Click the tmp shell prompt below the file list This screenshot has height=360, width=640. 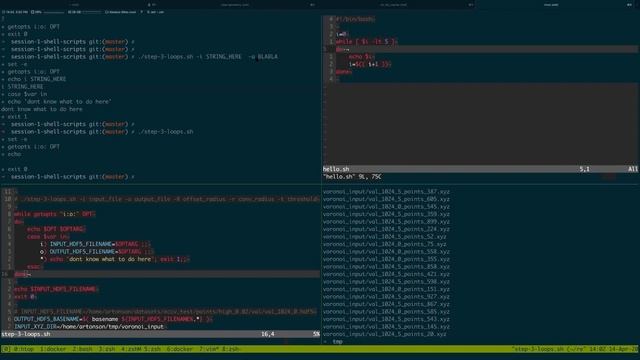pos(333,342)
